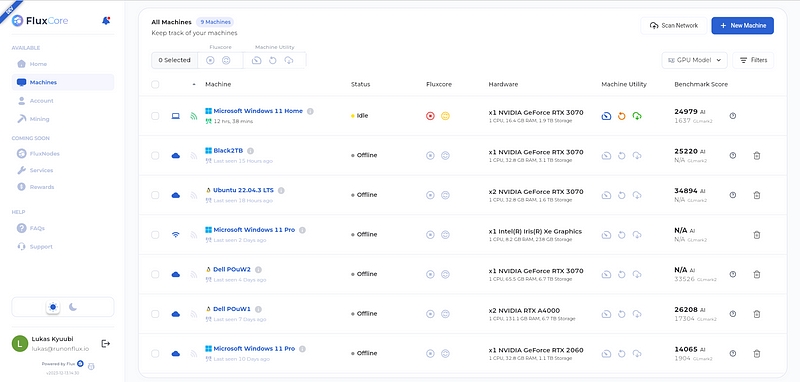Open the Black2TB machine link

(x=228, y=150)
